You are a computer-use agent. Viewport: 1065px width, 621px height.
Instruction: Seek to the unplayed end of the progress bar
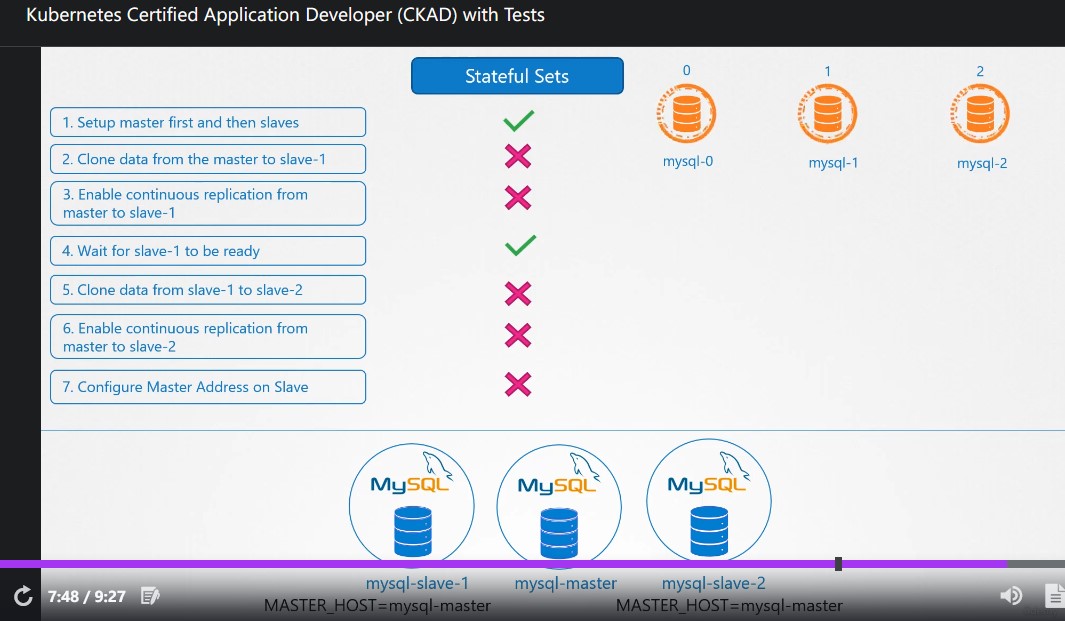click(x=1035, y=564)
